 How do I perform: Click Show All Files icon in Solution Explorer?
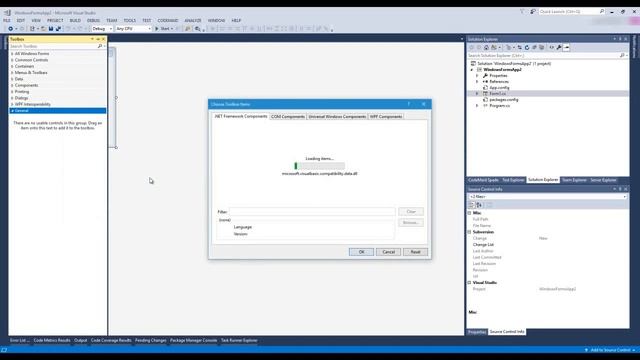click(542, 47)
